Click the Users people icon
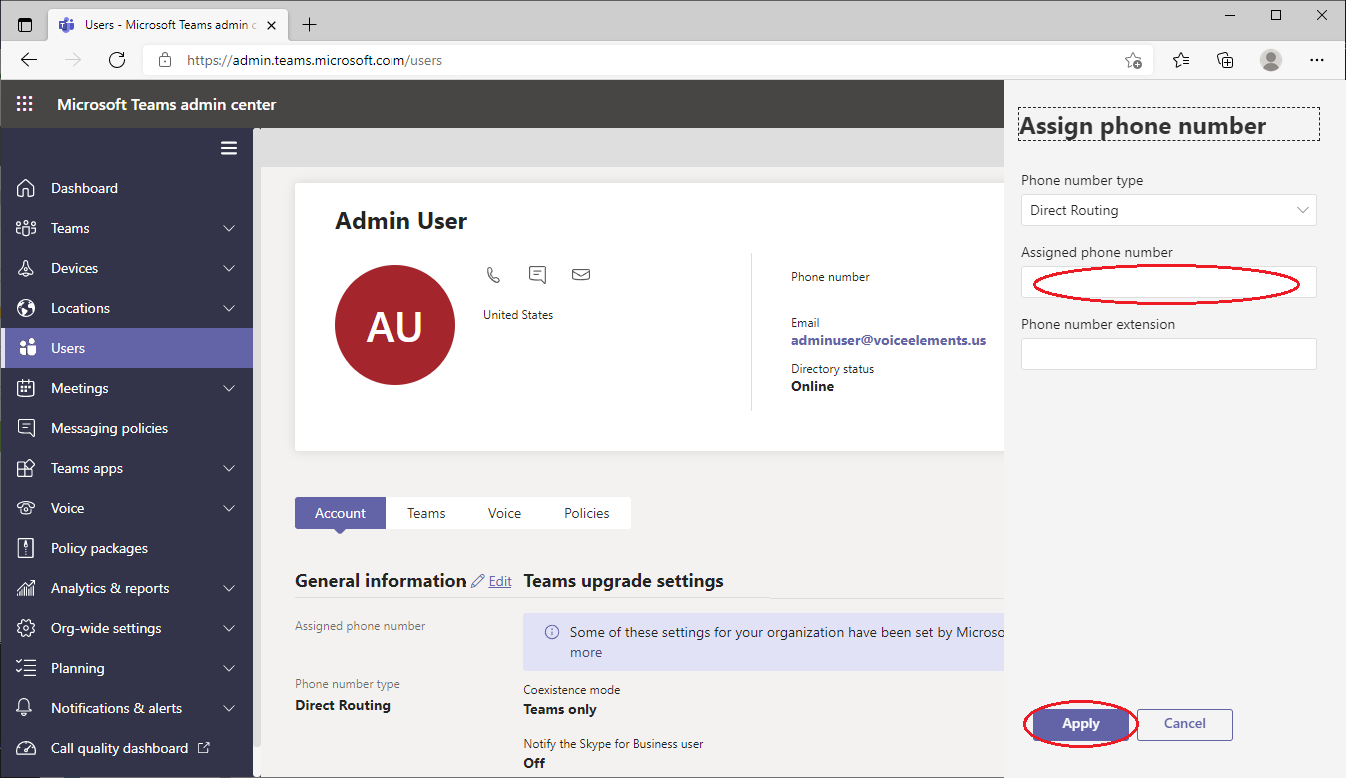1346x778 pixels. point(26,348)
